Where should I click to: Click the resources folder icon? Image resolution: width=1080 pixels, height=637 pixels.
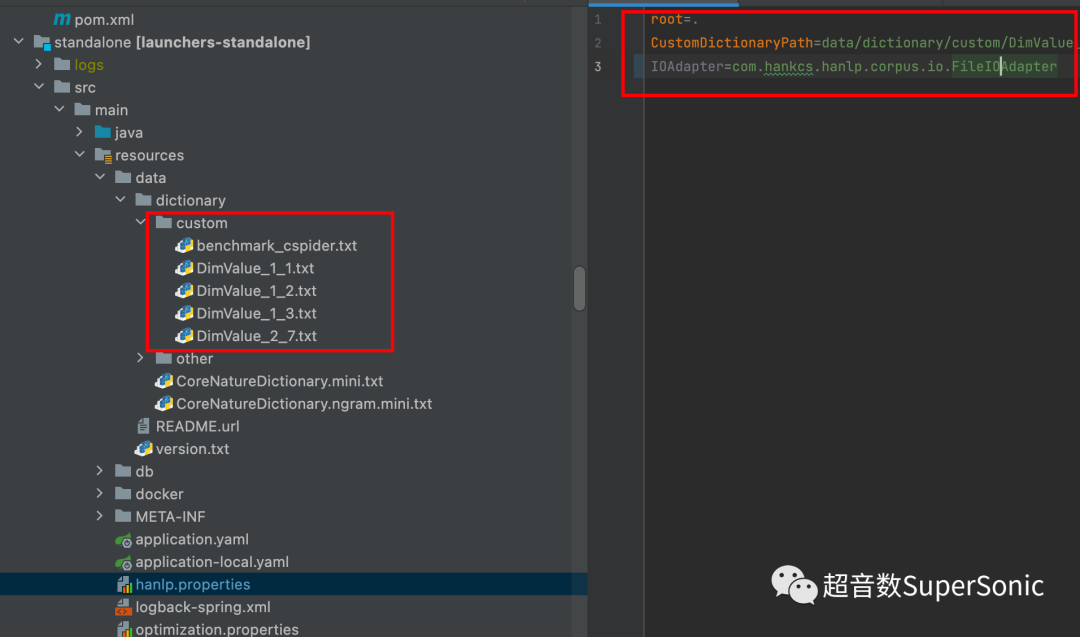pos(103,155)
